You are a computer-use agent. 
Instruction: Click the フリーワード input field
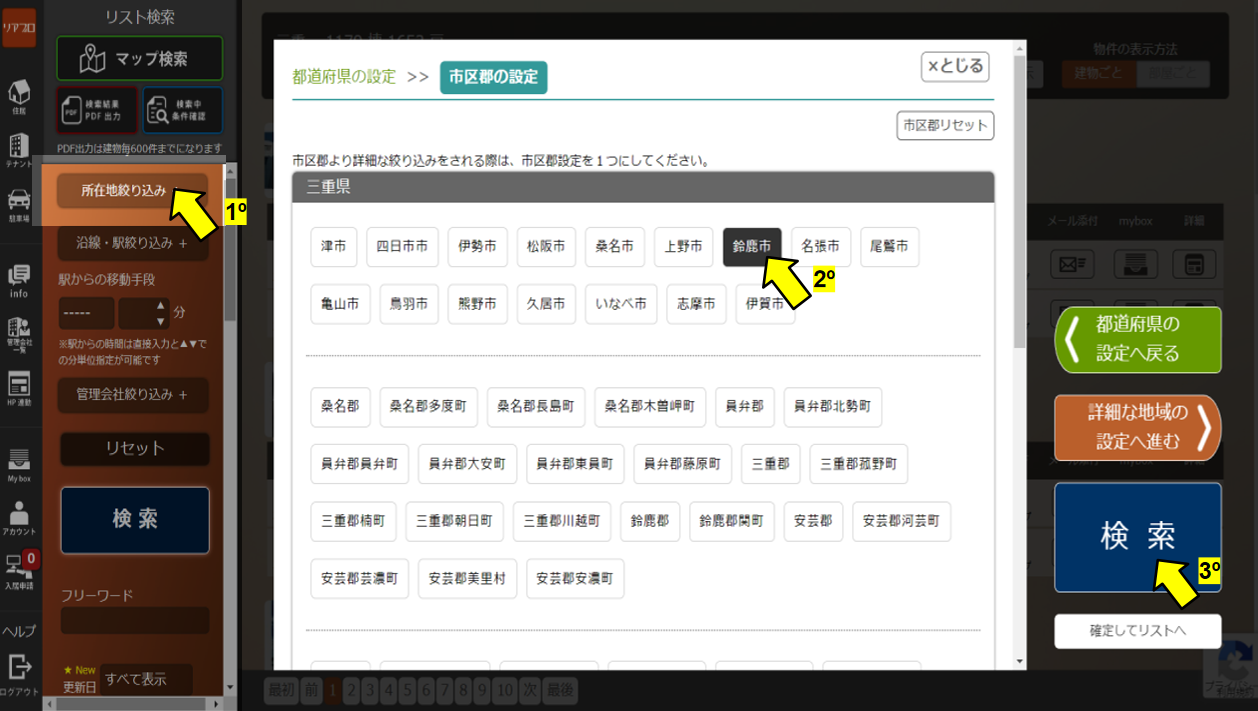point(135,621)
